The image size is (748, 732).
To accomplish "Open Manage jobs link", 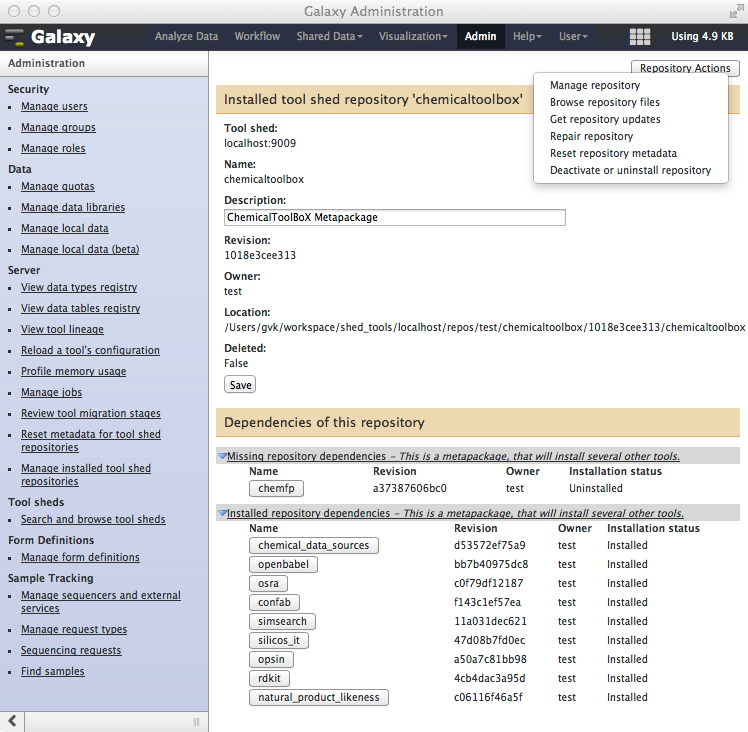I will (52, 392).
